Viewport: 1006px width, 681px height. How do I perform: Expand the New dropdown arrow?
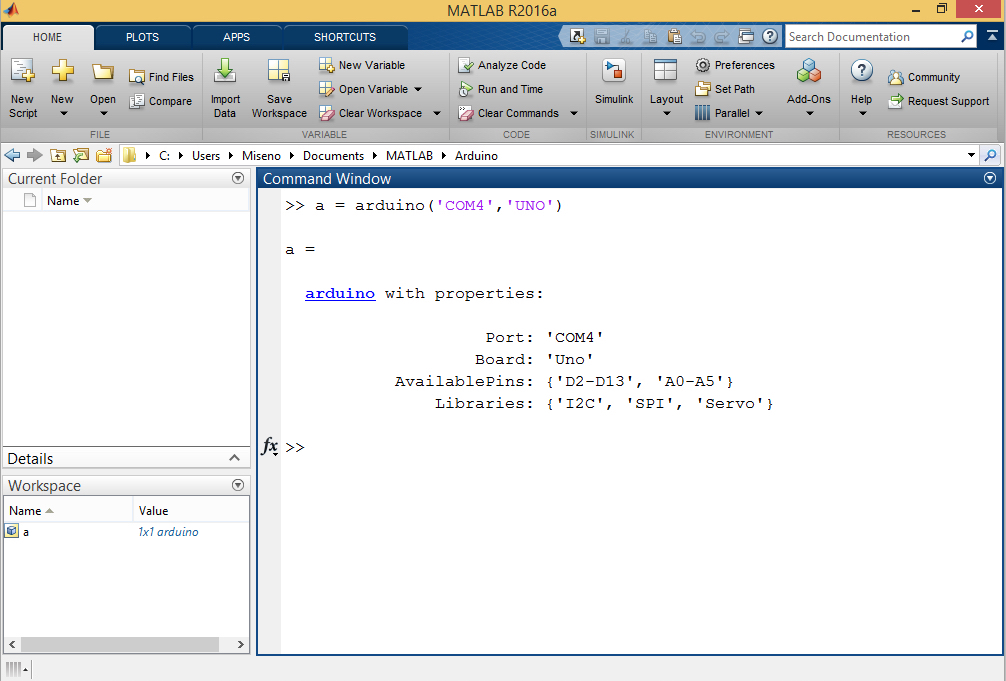[63, 114]
